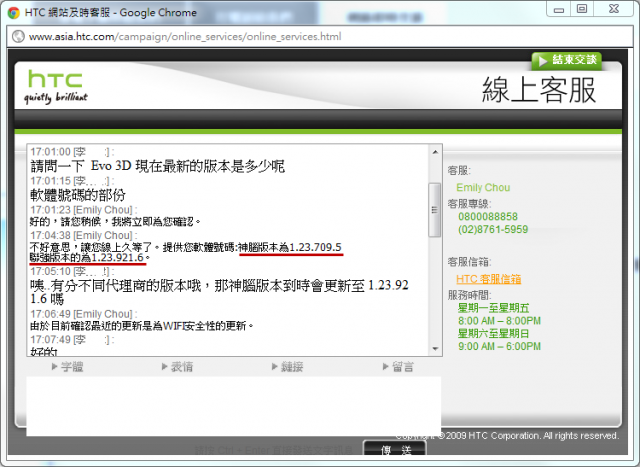This screenshot has width=640, height=467.
Task: Click the 8:00 AM – 8:00PM hours text
Action: click(x=499, y=320)
